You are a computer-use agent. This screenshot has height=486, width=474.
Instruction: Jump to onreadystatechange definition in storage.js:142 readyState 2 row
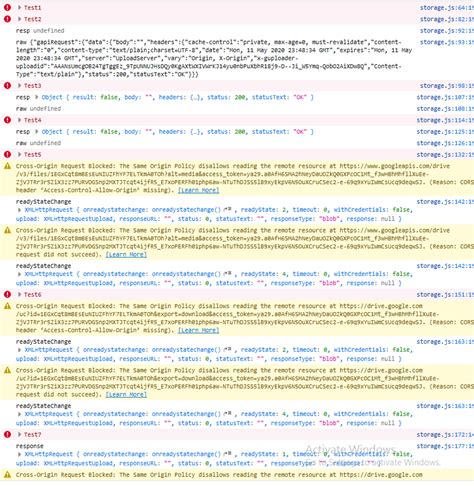pyautogui.click(x=227, y=209)
